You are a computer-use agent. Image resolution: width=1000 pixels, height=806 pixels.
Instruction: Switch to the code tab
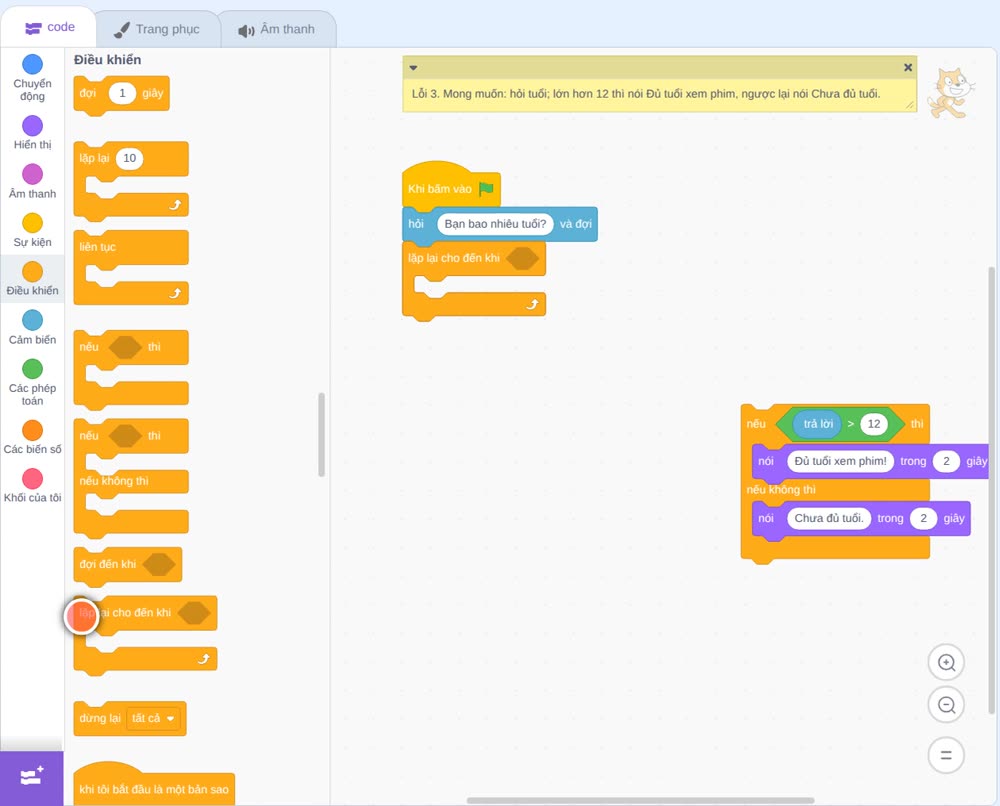pos(50,27)
